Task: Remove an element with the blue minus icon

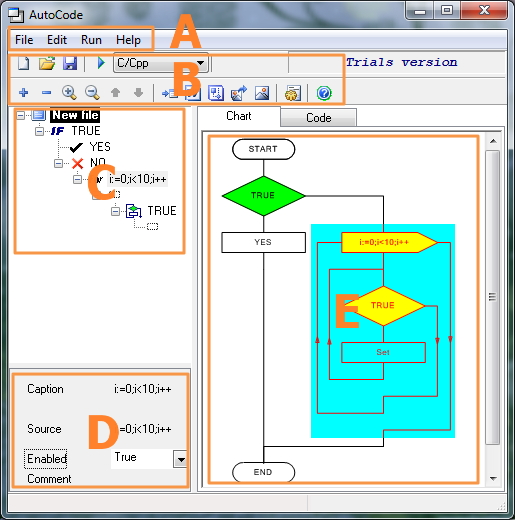Action: tap(46, 92)
